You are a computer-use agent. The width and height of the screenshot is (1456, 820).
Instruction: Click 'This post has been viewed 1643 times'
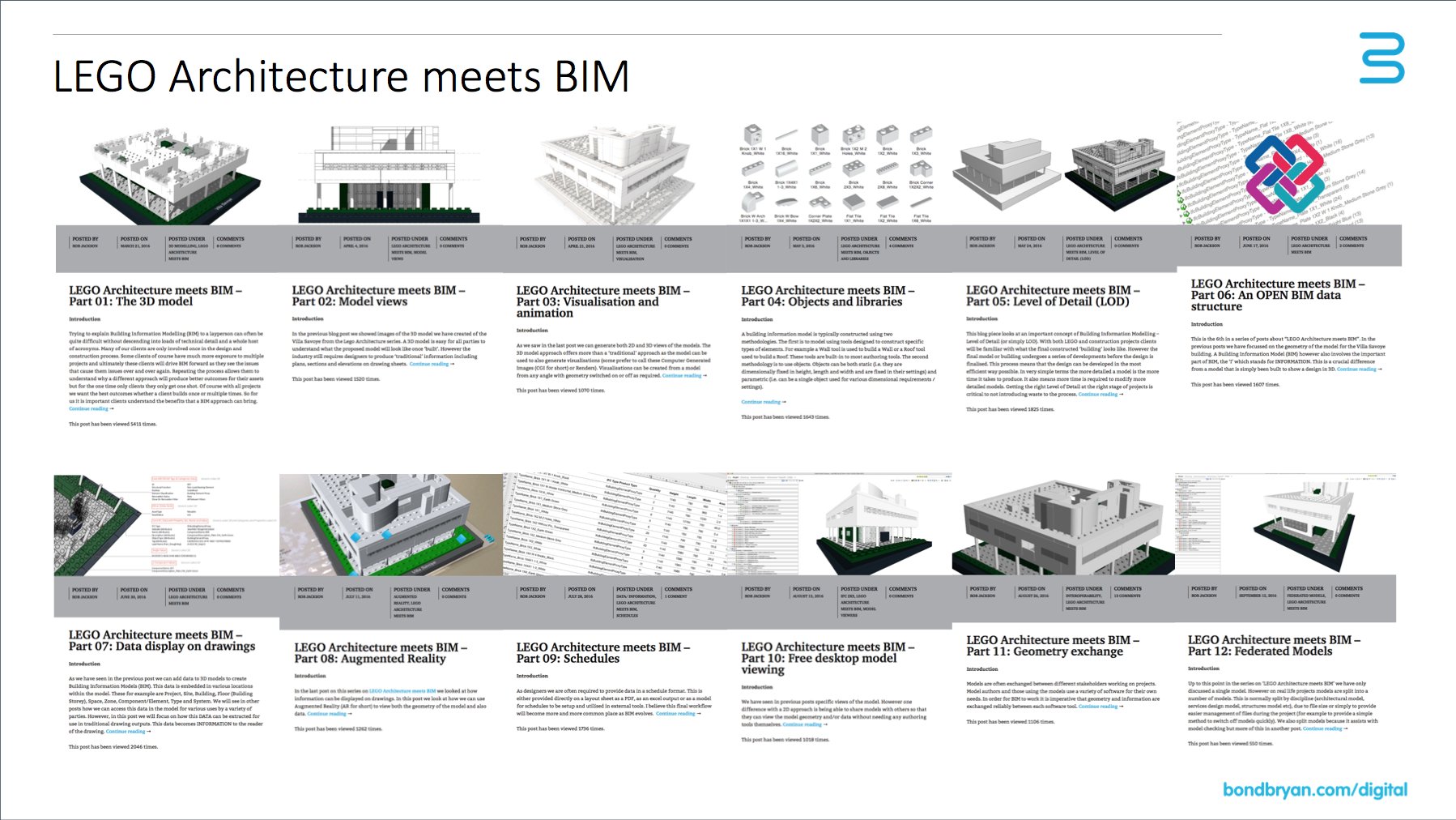[785, 417]
